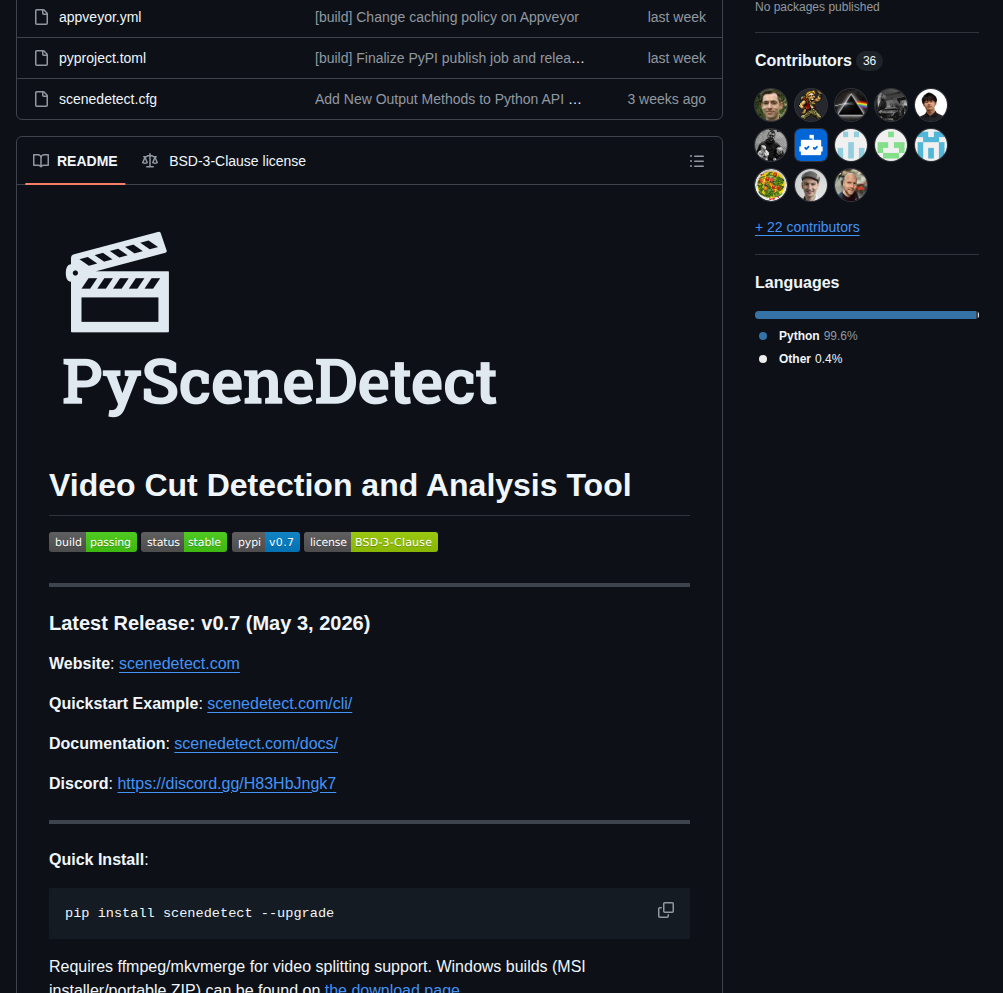The height and width of the screenshot is (993, 1003).
Task: Click the 'Video Cut Detection and Analysis Tool' heading
Action: point(340,485)
